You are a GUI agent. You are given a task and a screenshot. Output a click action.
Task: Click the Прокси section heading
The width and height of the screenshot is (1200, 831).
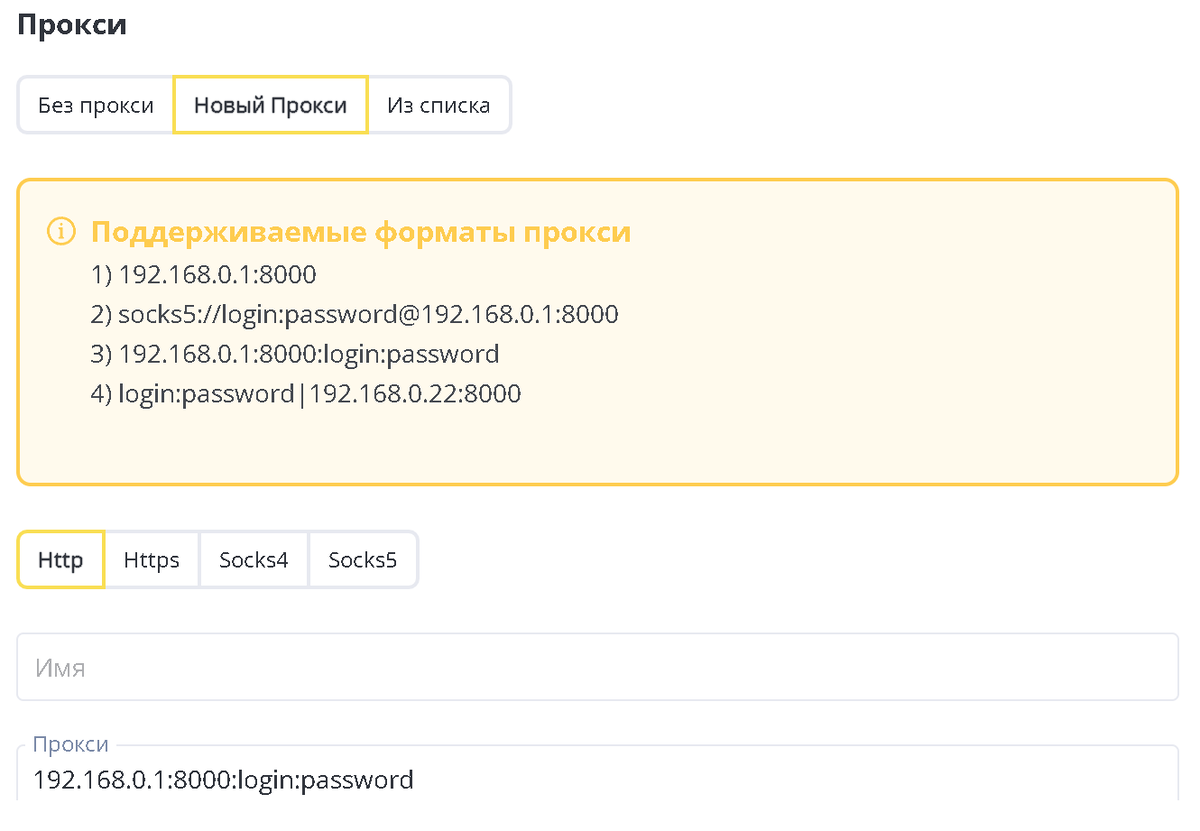pyautogui.click(x=72, y=24)
